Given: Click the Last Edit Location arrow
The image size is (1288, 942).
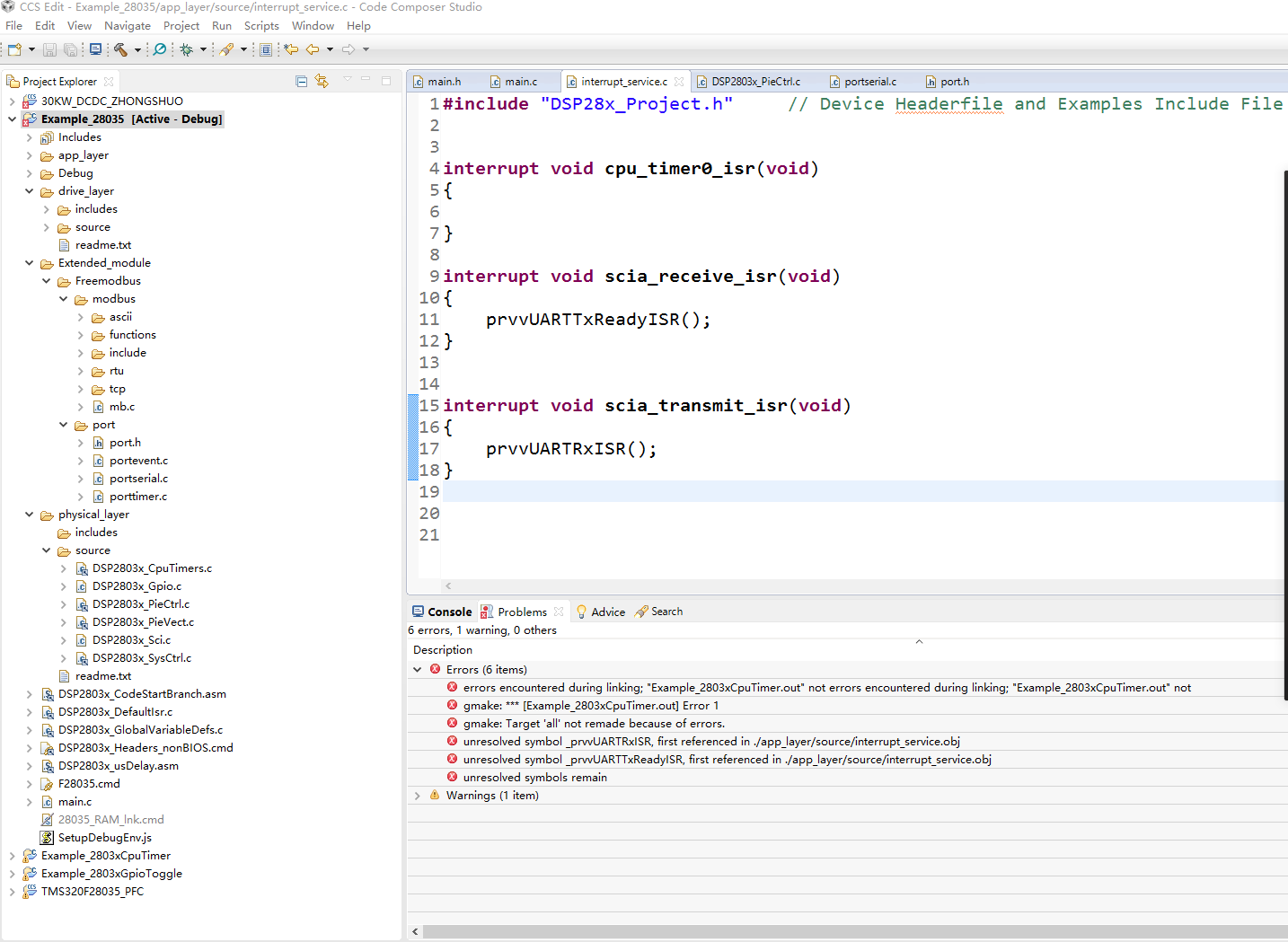Looking at the screenshot, I should pyautogui.click(x=291, y=49).
